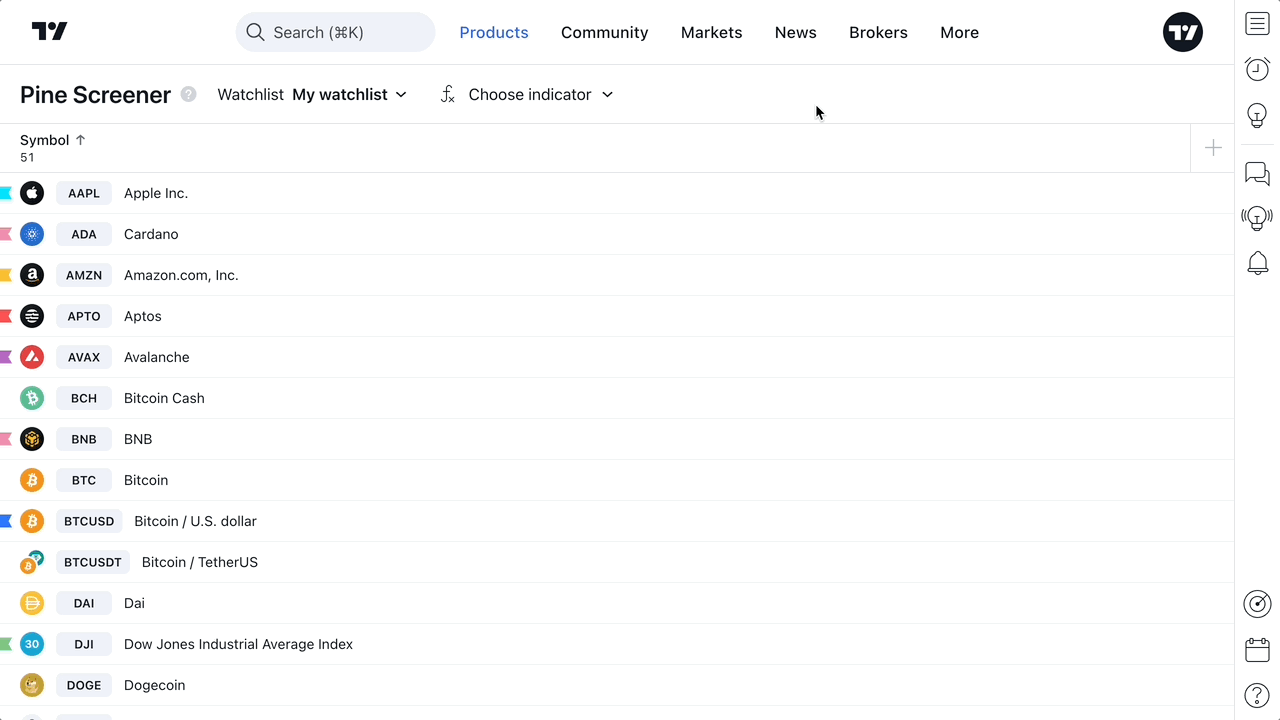Add a column with the plus icon
Viewport: 1280px width, 720px height.
point(1213,148)
